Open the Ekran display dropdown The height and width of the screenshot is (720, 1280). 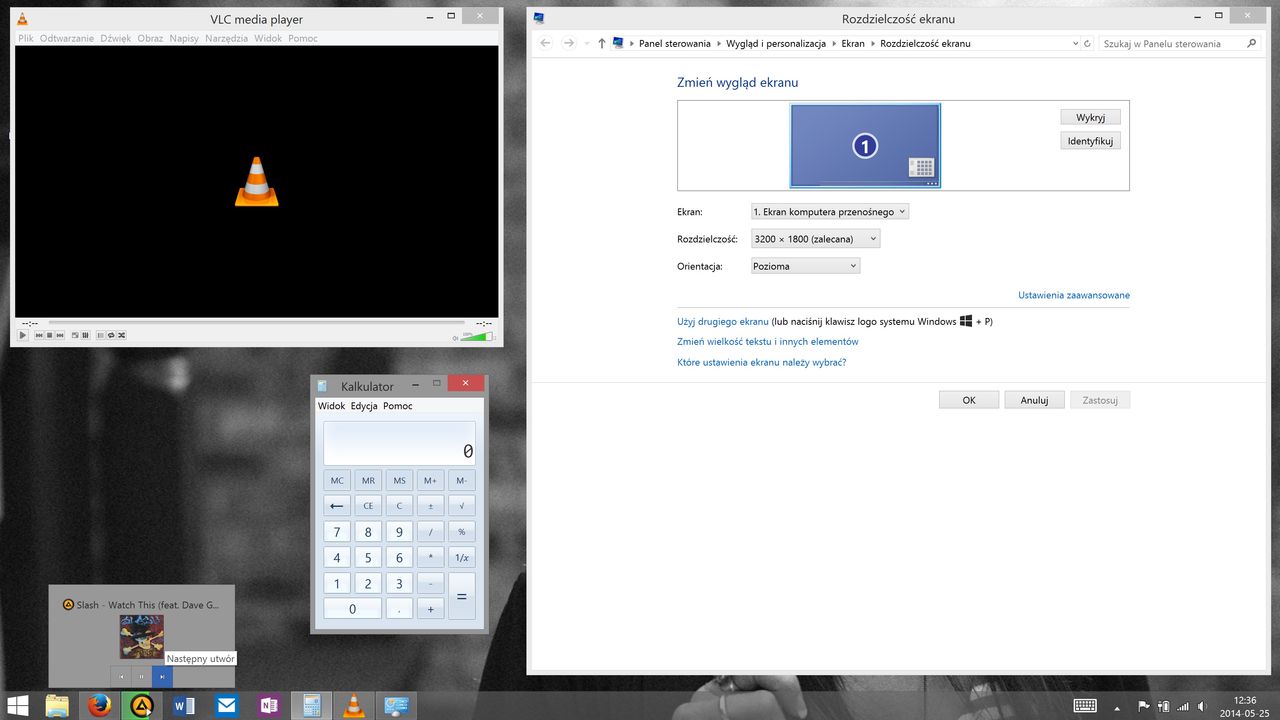[830, 212]
